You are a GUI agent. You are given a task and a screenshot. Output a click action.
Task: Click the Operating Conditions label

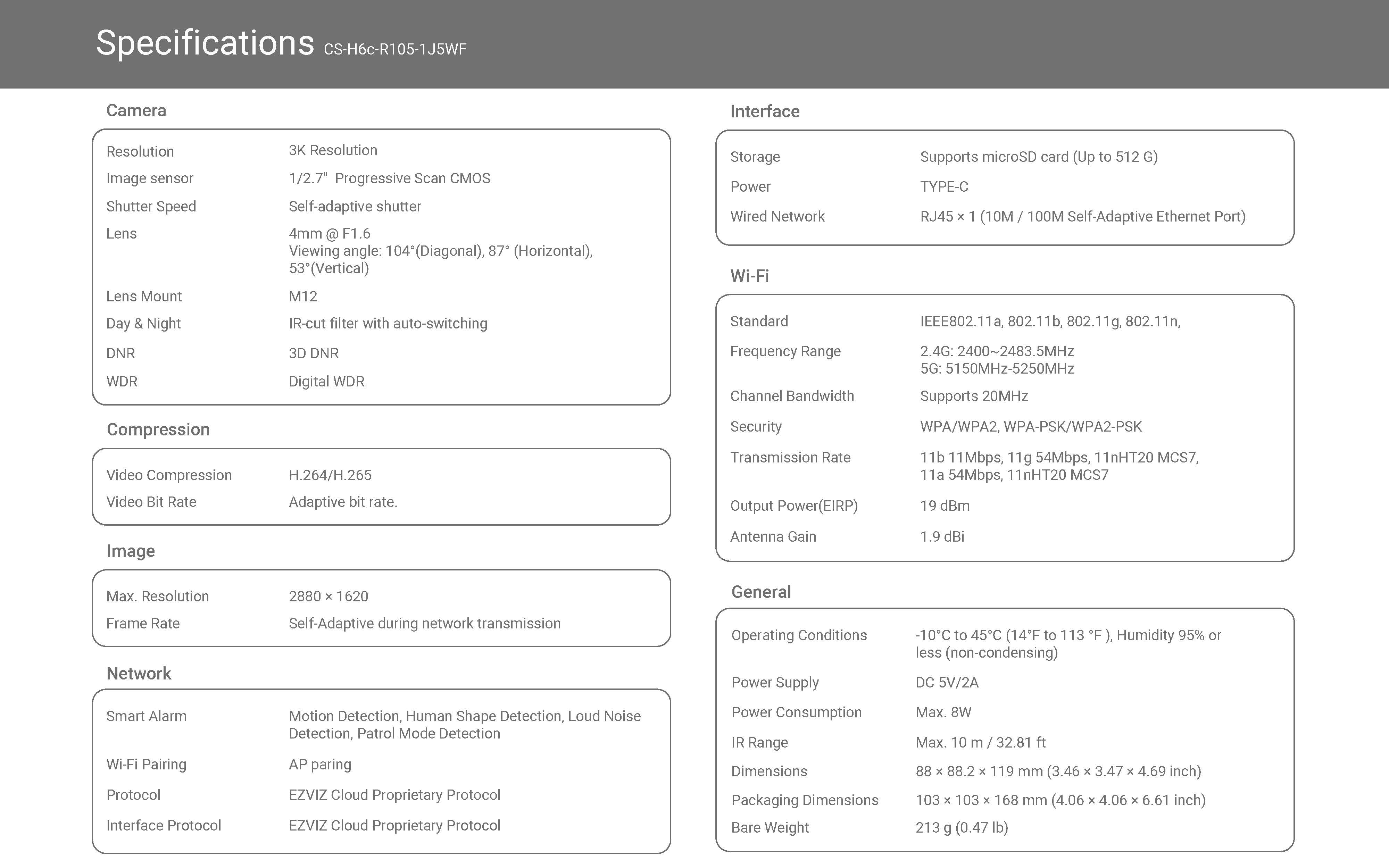pyautogui.click(x=798, y=635)
